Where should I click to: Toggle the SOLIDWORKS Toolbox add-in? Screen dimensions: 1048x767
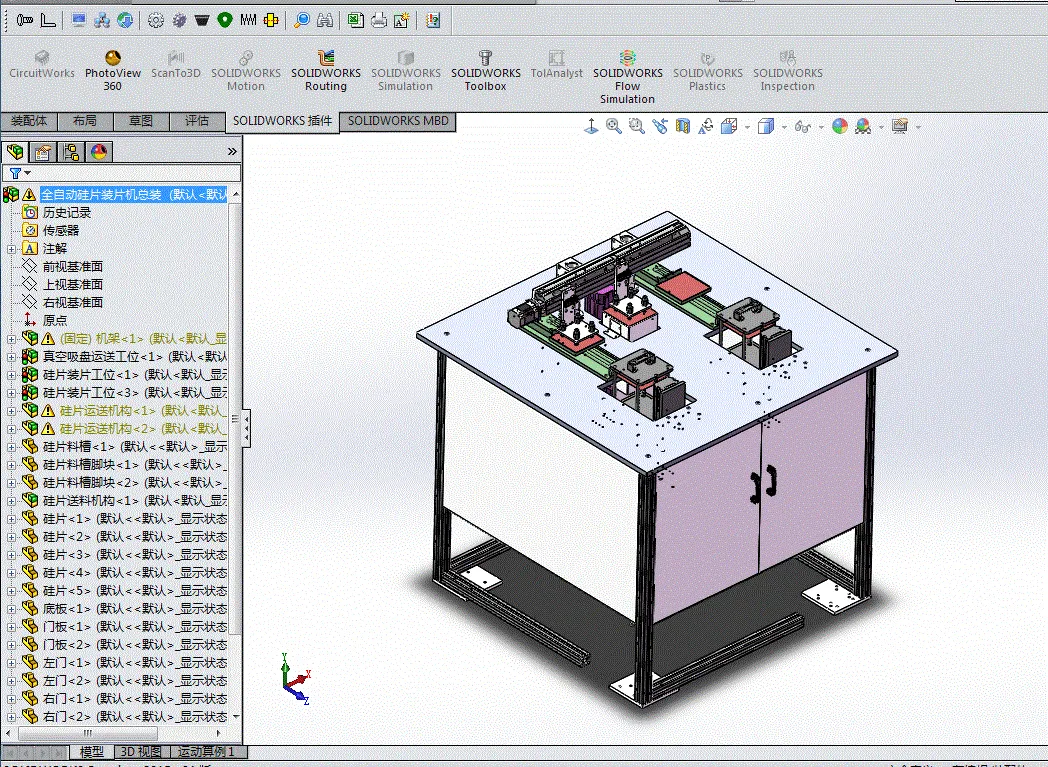(x=485, y=70)
